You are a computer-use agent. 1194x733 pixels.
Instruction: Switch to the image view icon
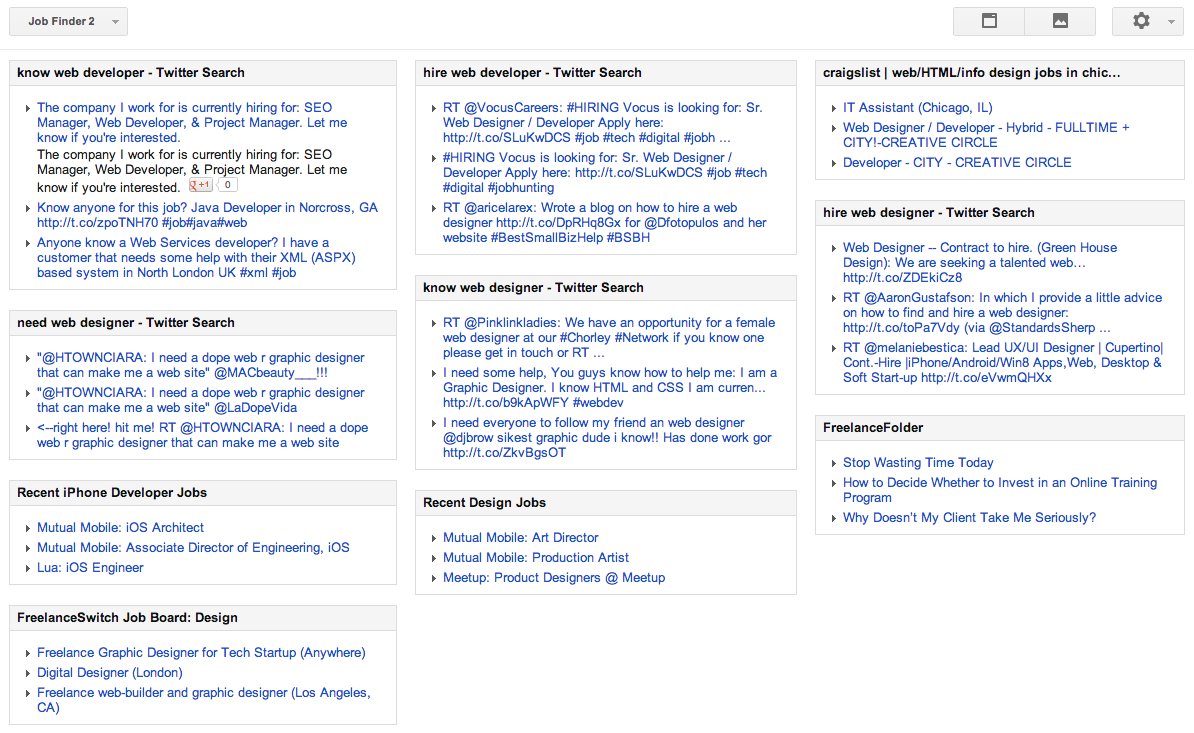coord(1060,21)
